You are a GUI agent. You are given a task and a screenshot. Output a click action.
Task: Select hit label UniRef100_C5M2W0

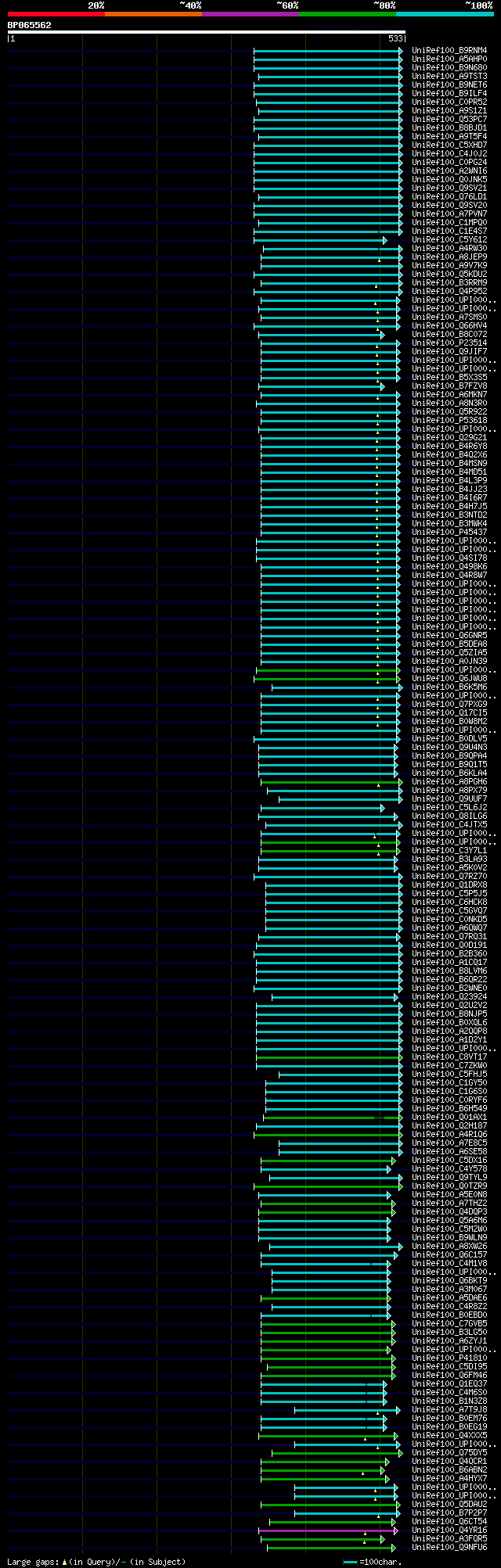tap(449, 1229)
